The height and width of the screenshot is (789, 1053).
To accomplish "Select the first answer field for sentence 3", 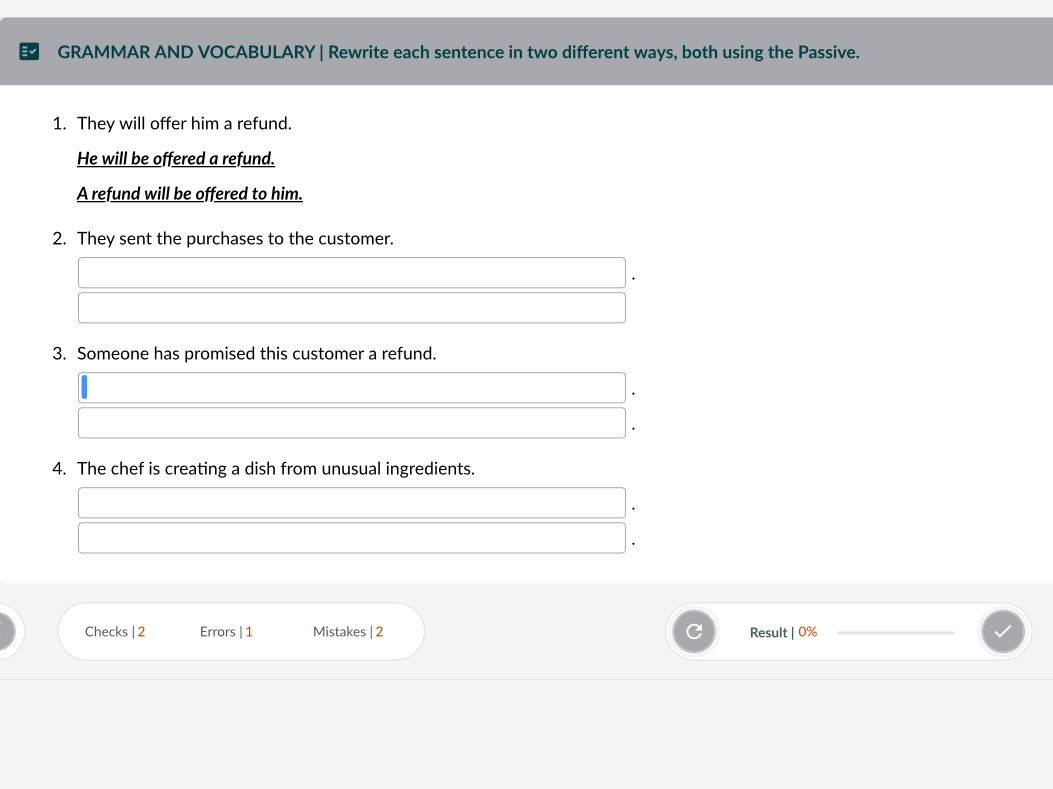I will coord(351,388).
